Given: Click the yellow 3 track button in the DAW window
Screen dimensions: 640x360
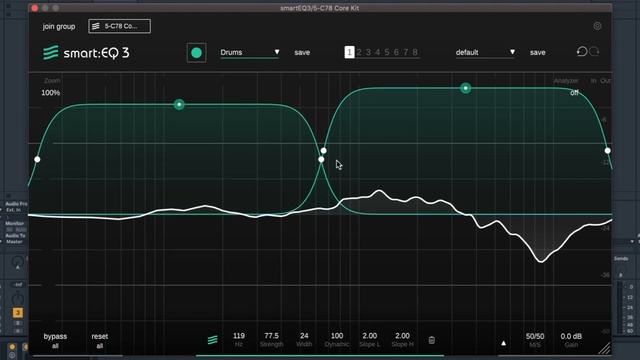Looking at the screenshot, I should click(18, 313).
